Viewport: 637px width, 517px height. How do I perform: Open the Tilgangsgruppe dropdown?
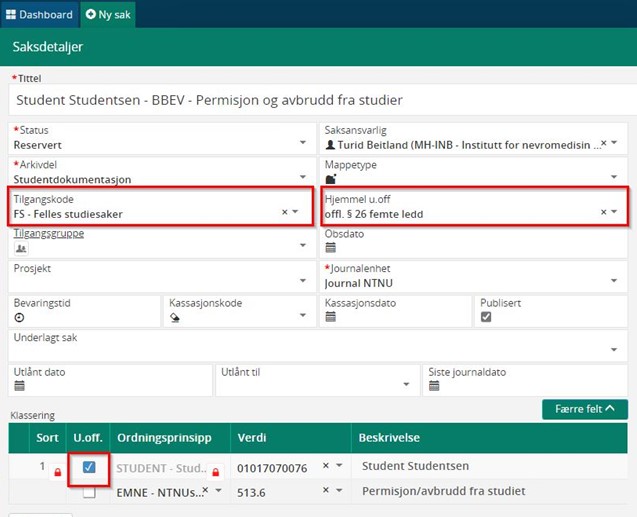(303, 245)
